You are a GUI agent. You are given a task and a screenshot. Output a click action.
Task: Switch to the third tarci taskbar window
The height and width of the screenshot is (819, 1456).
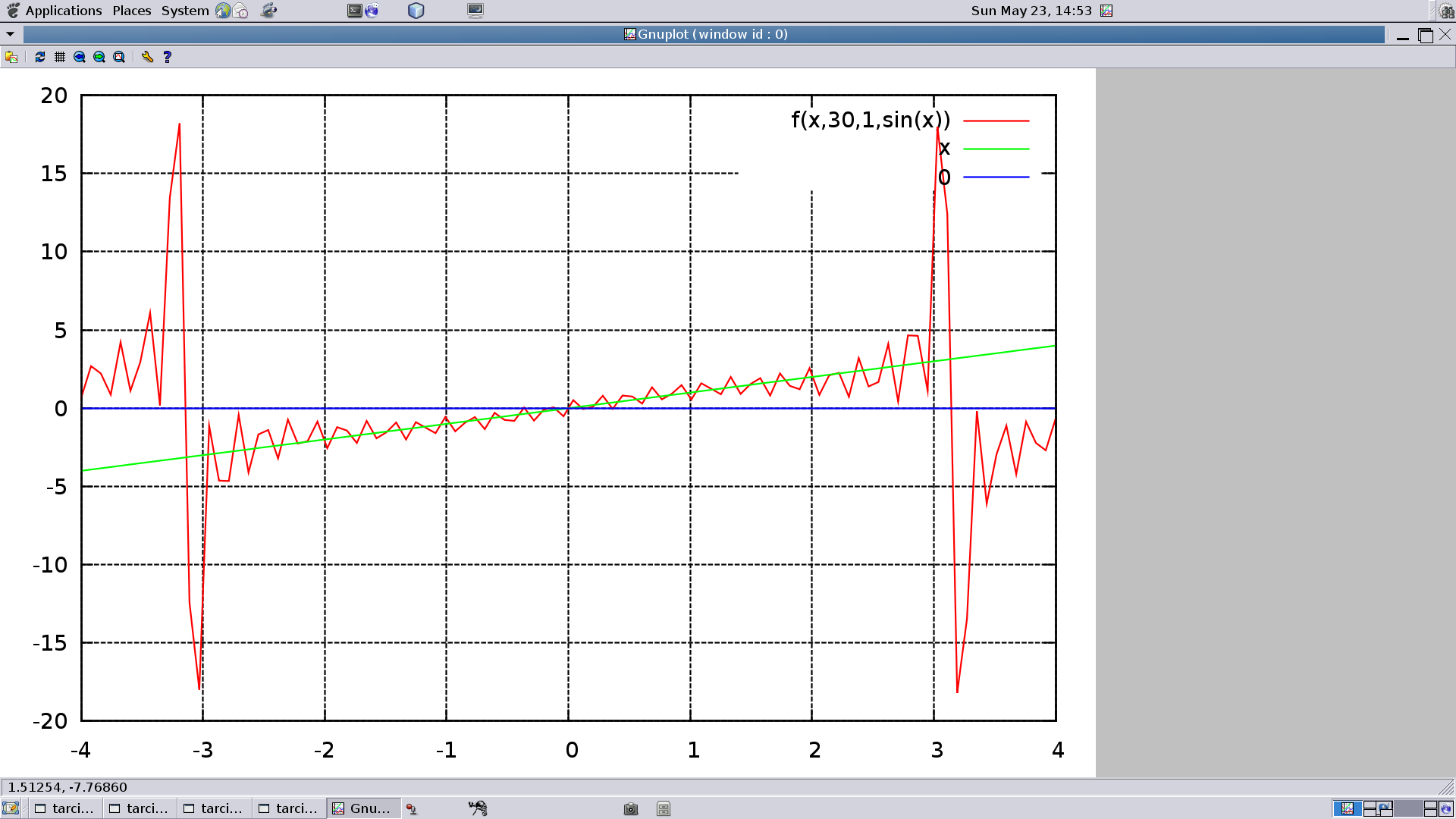(x=214, y=808)
